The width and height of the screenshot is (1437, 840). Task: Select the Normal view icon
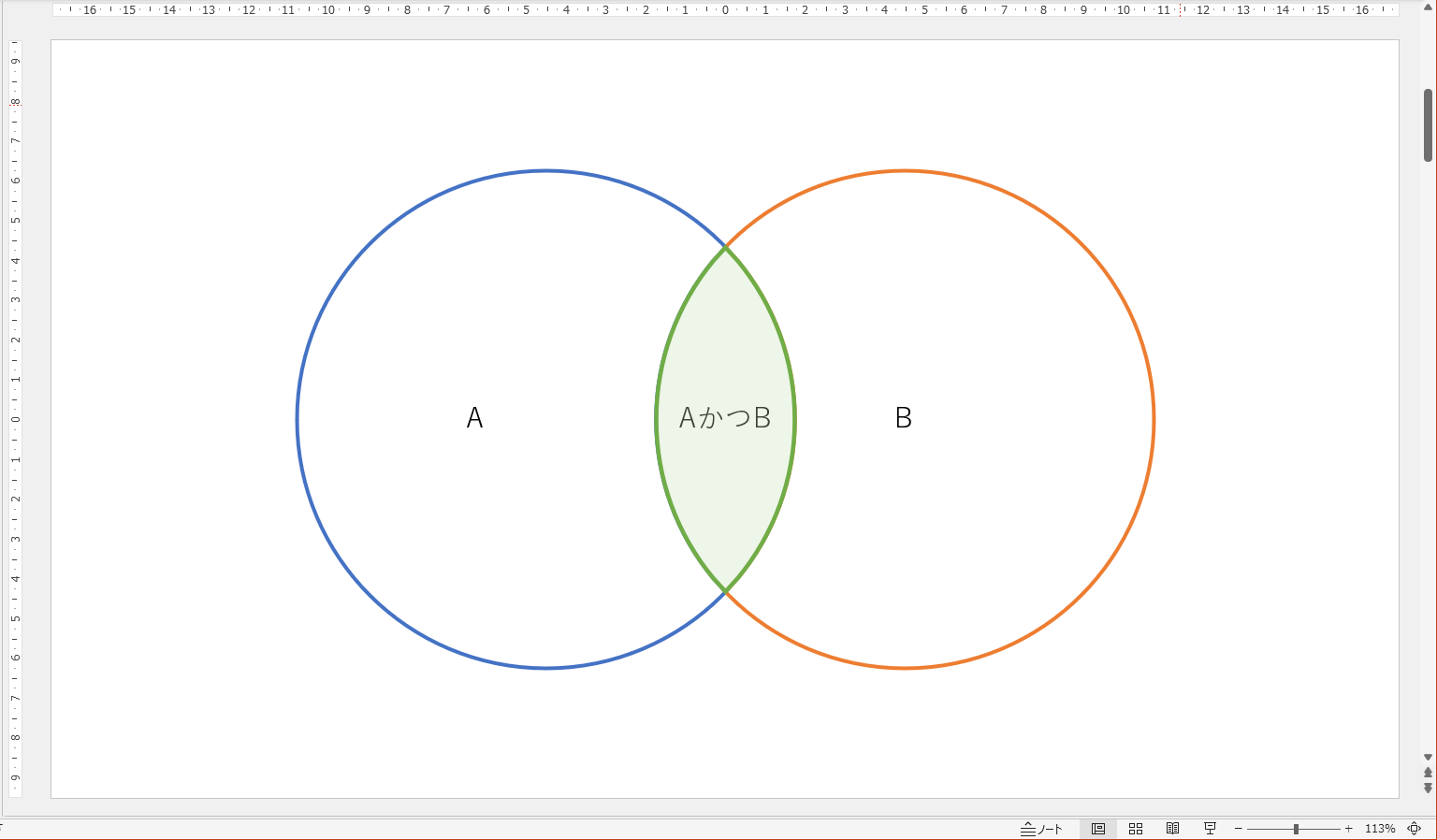(x=1097, y=829)
